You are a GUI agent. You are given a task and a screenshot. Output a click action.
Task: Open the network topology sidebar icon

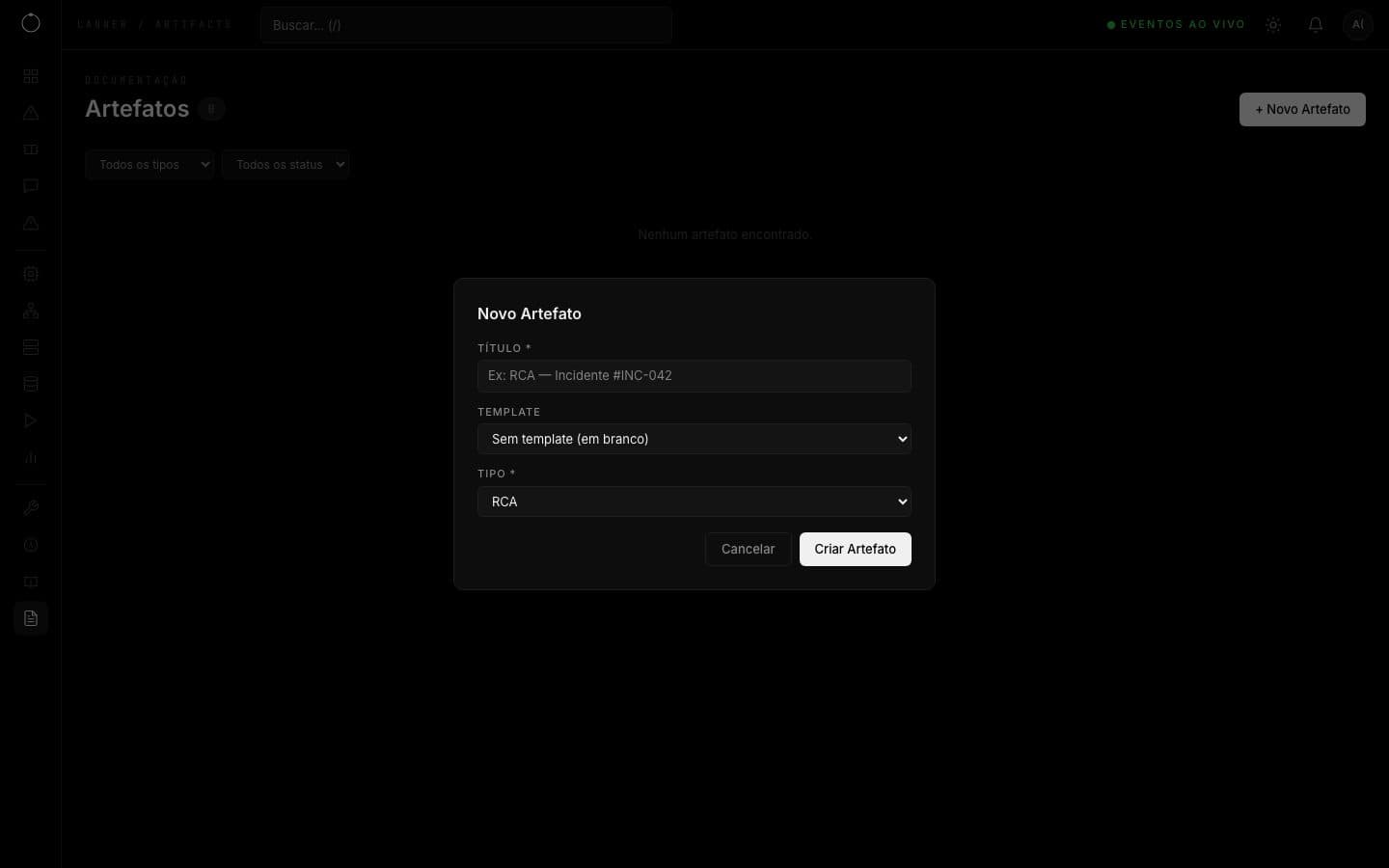[31, 311]
